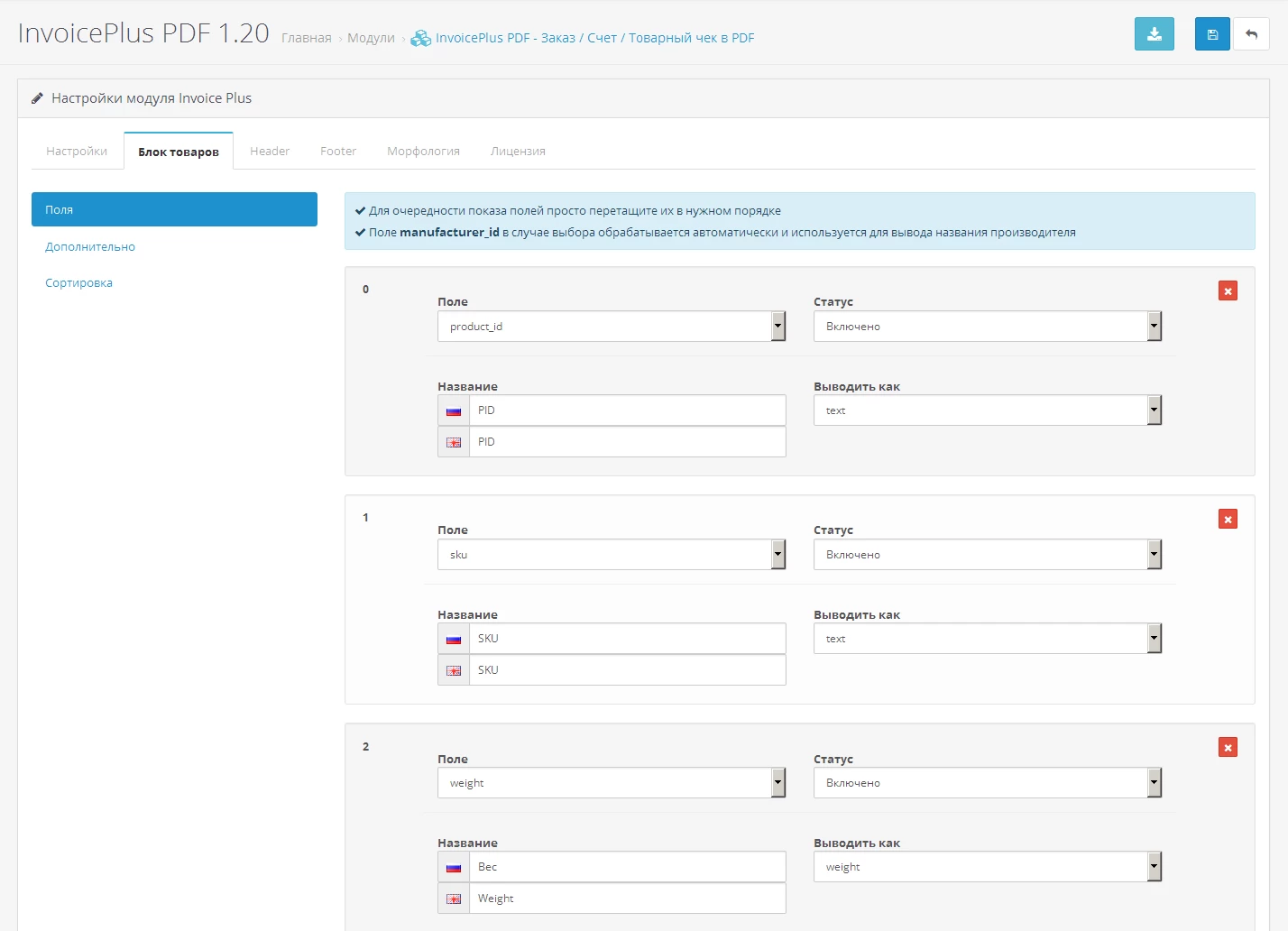
Task: Open Поле dropdown showing sku
Action: pyautogui.click(x=612, y=555)
